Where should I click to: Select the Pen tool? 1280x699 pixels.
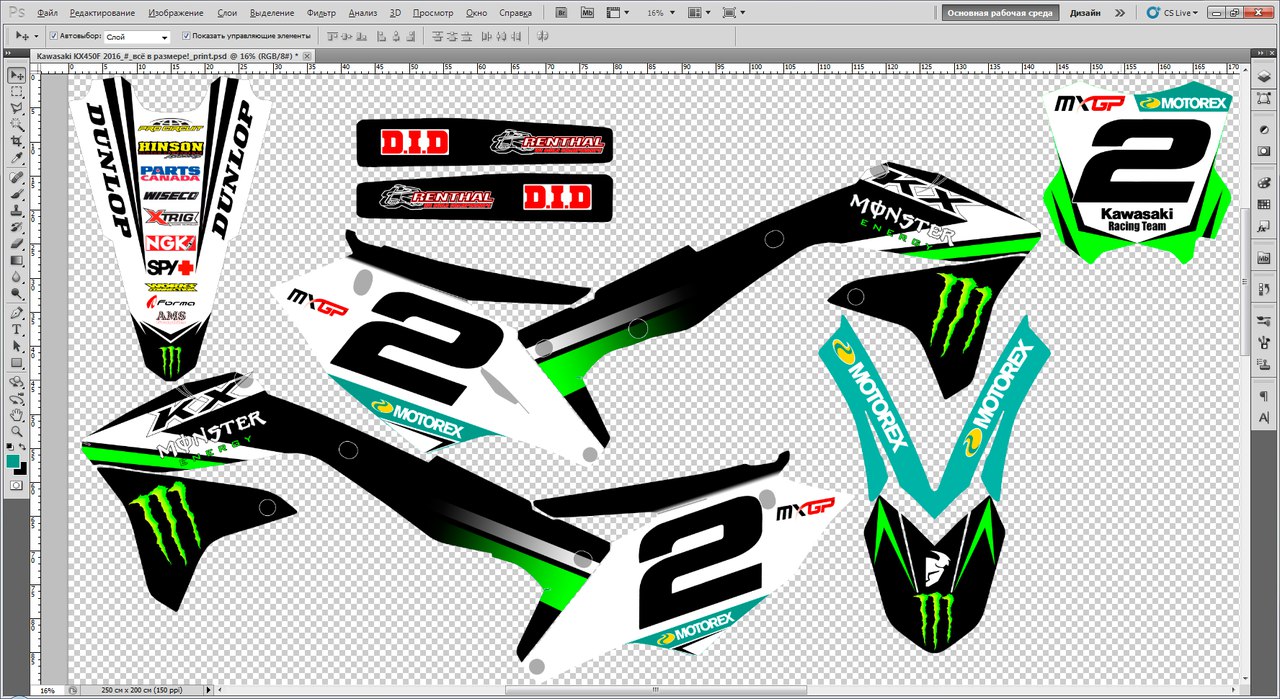17,313
